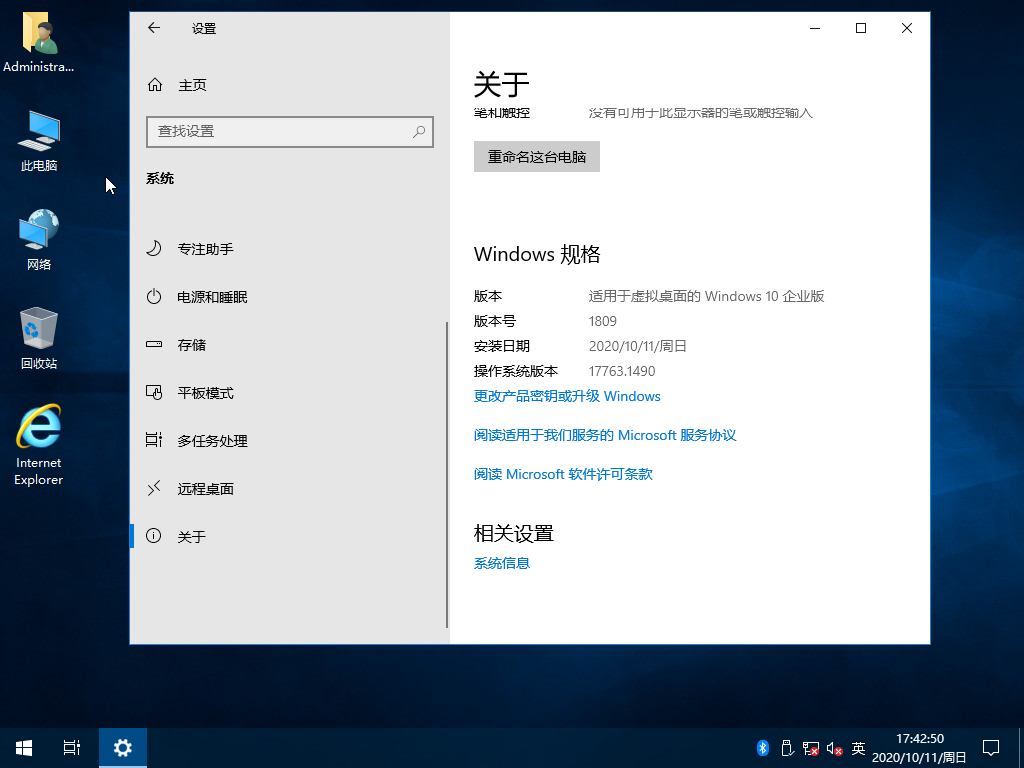Open 存储 settings page
The width and height of the screenshot is (1024, 768).
(x=289, y=344)
